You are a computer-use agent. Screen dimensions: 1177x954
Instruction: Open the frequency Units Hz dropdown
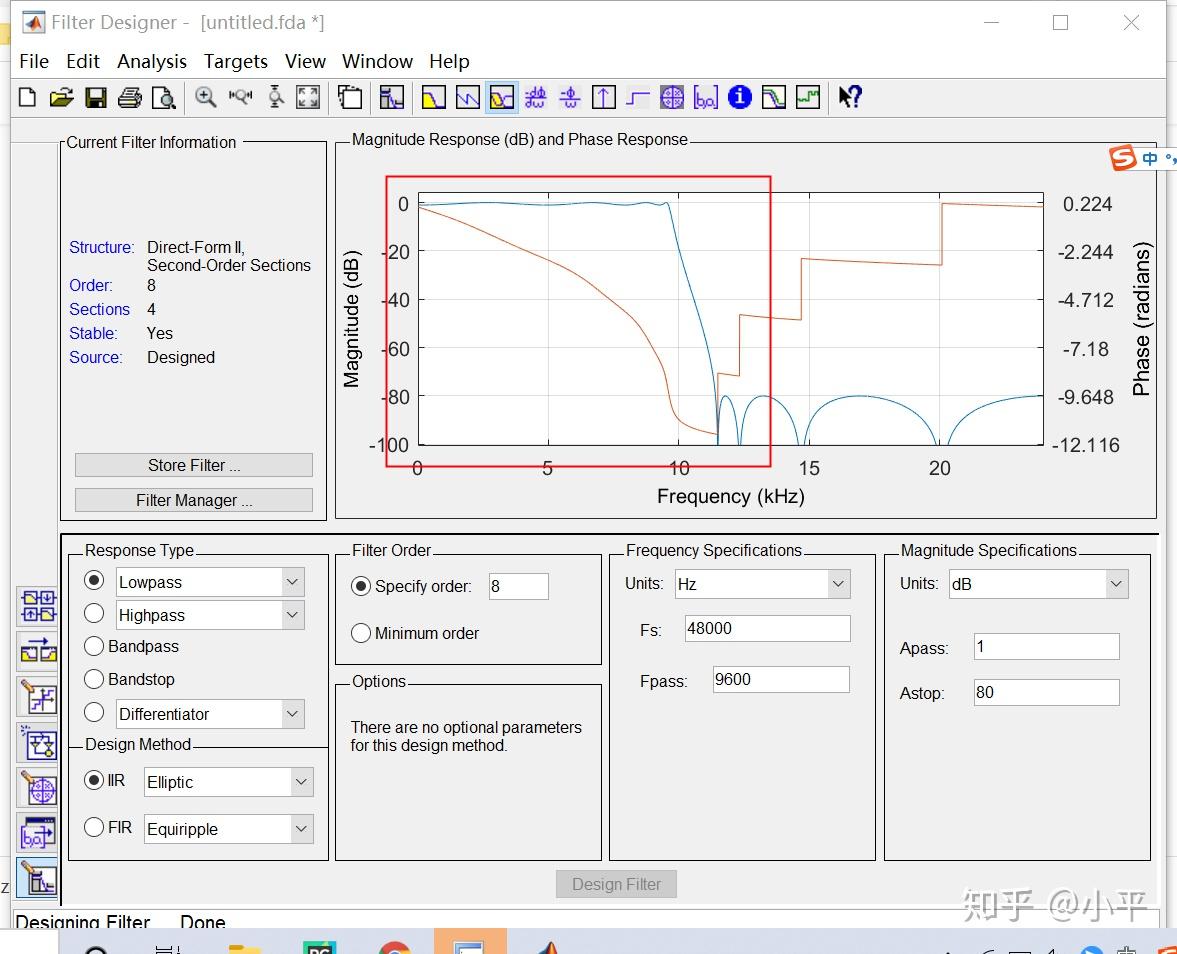(838, 584)
